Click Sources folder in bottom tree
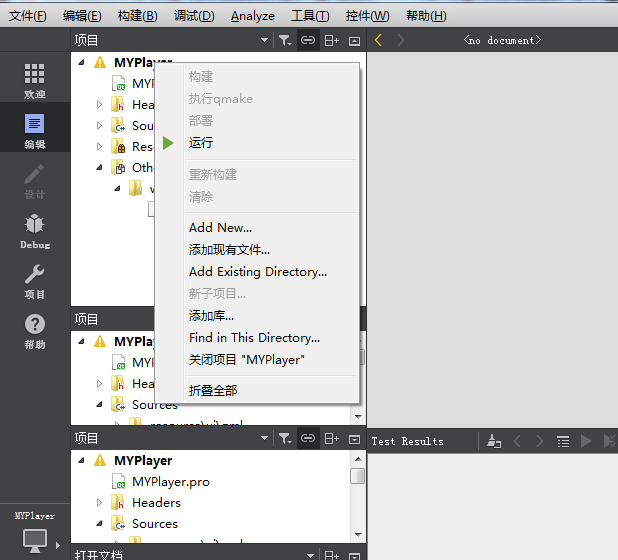This screenshot has width=618, height=560. (154, 524)
